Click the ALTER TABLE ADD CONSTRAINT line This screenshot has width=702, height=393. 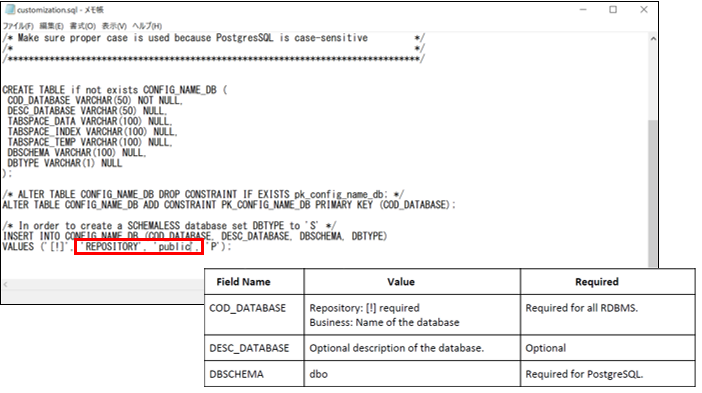229,205
